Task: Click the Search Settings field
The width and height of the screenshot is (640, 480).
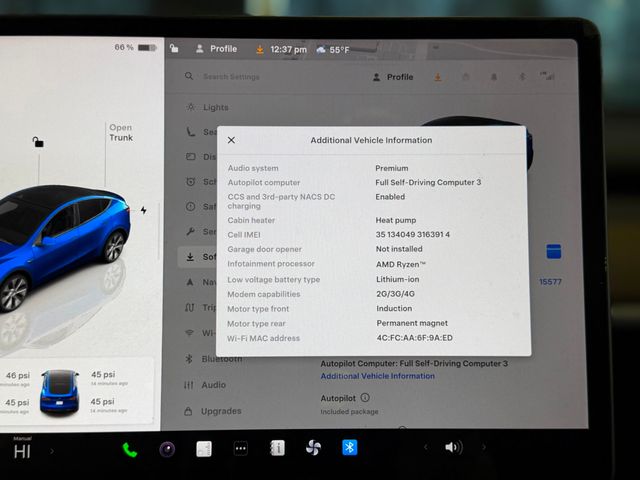Action: point(231,76)
